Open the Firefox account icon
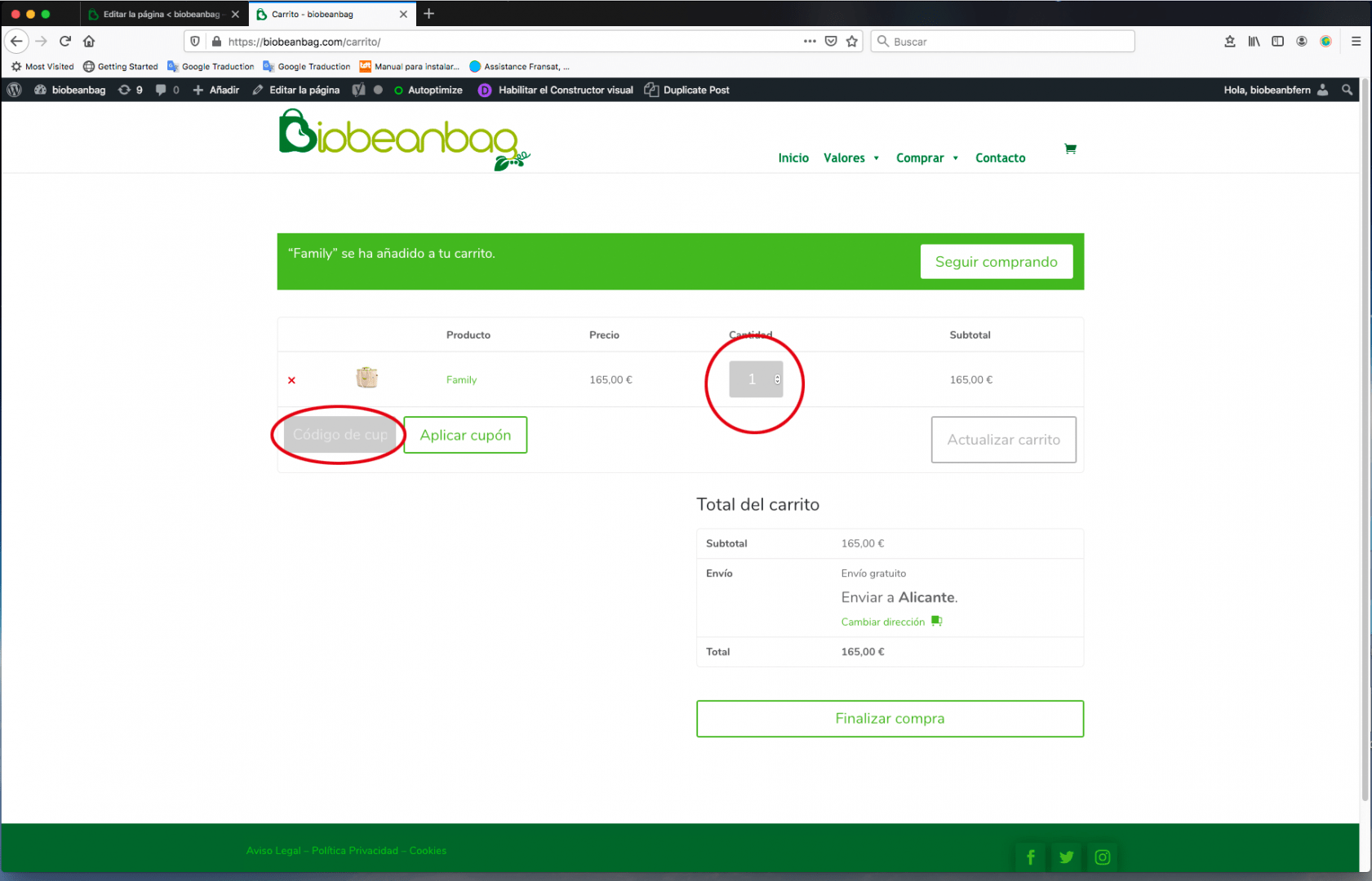The image size is (1372, 881). pyautogui.click(x=1302, y=41)
